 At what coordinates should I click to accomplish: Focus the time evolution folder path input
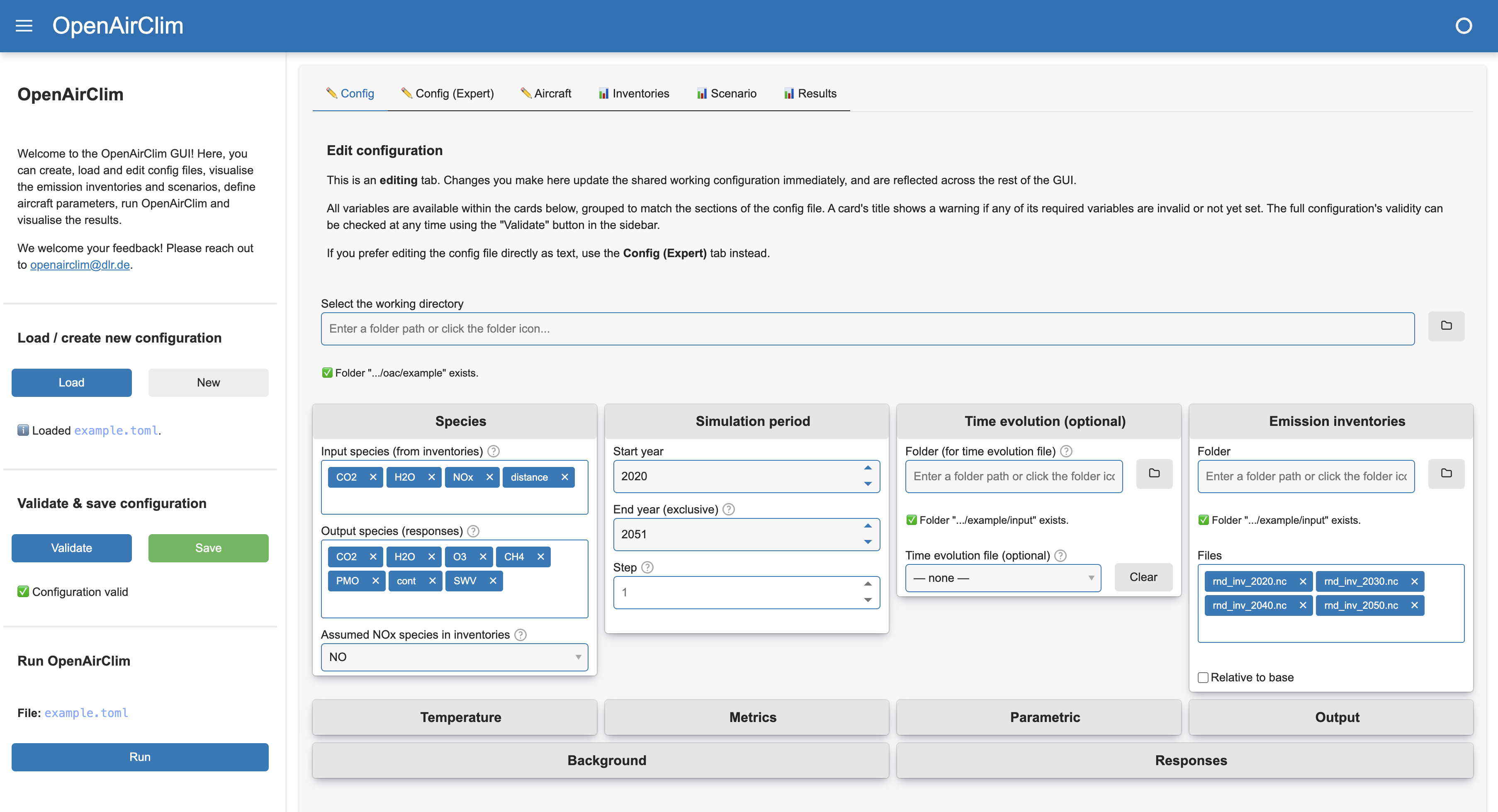click(x=1014, y=477)
